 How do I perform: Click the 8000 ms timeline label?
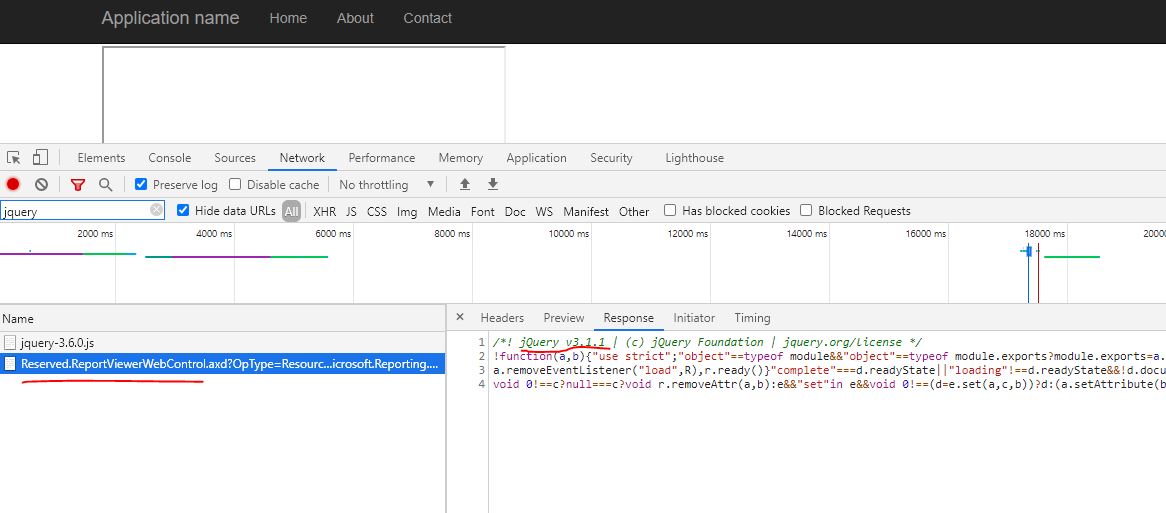[x=452, y=233]
